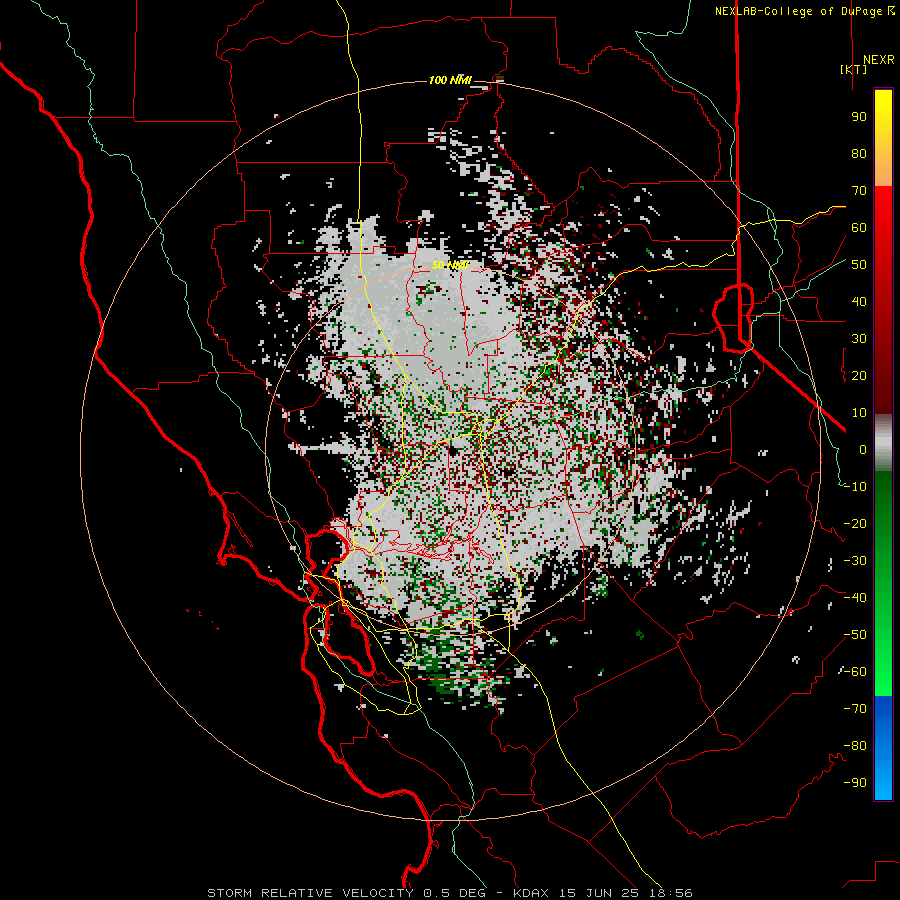Click the thick red Lake Tahoe outline
Screen dimensions: 900x900
tap(733, 316)
